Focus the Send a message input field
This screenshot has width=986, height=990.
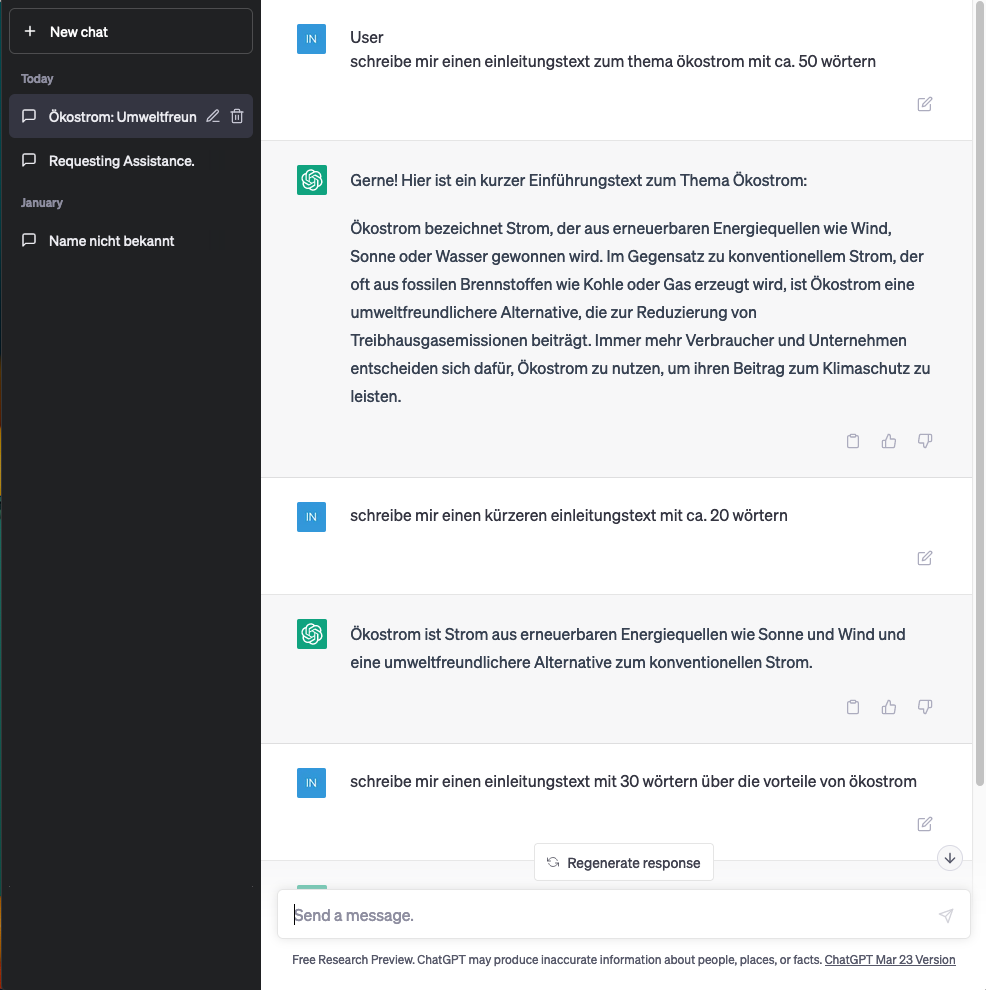point(610,915)
